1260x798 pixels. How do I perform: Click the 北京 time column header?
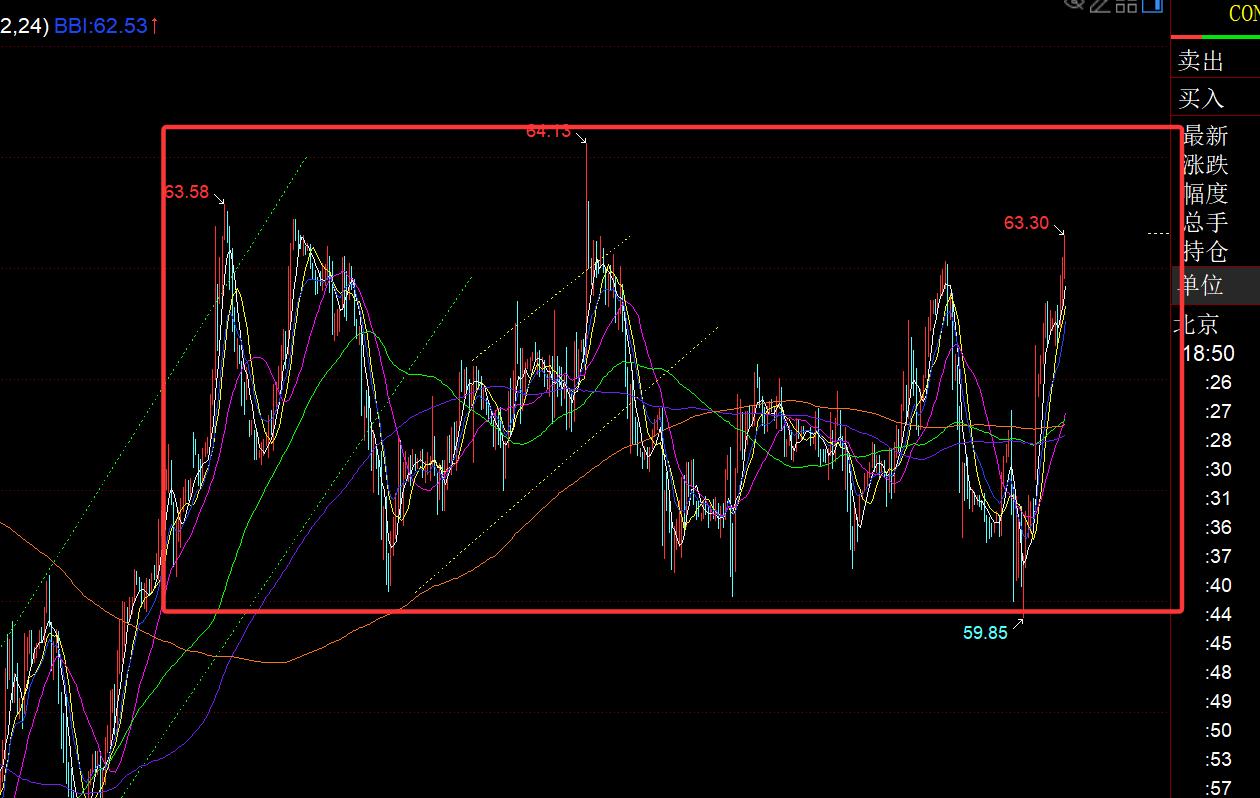pos(1197,324)
